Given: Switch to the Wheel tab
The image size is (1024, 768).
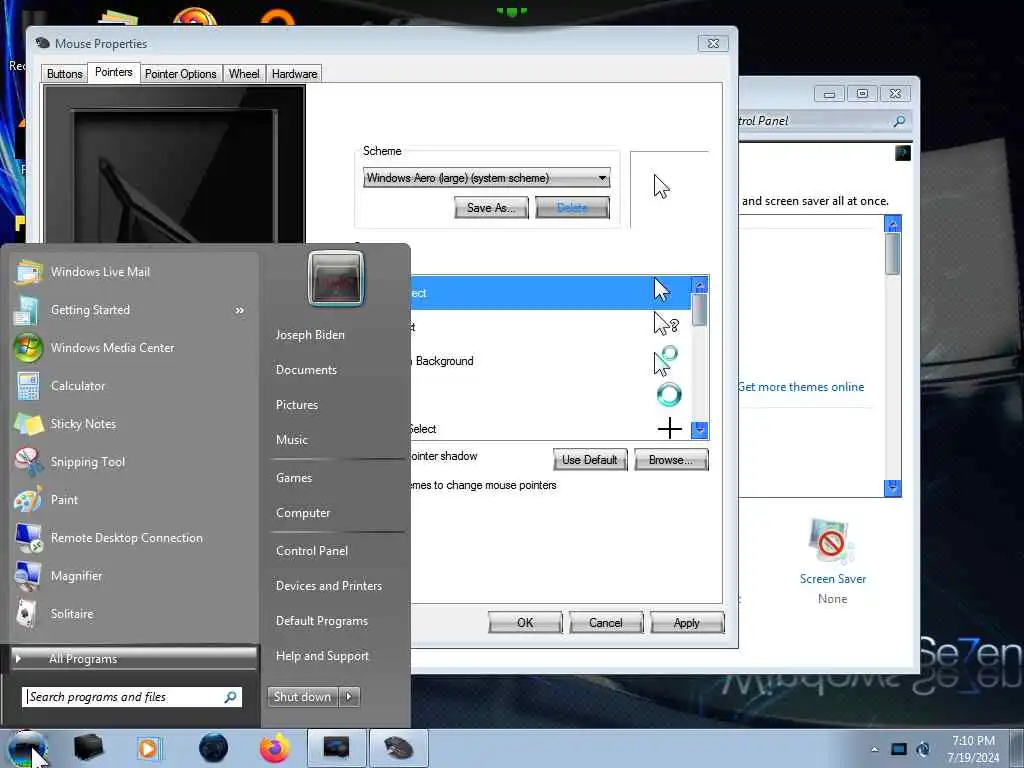Looking at the screenshot, I should pyautogui.click(x=244, y=74).
